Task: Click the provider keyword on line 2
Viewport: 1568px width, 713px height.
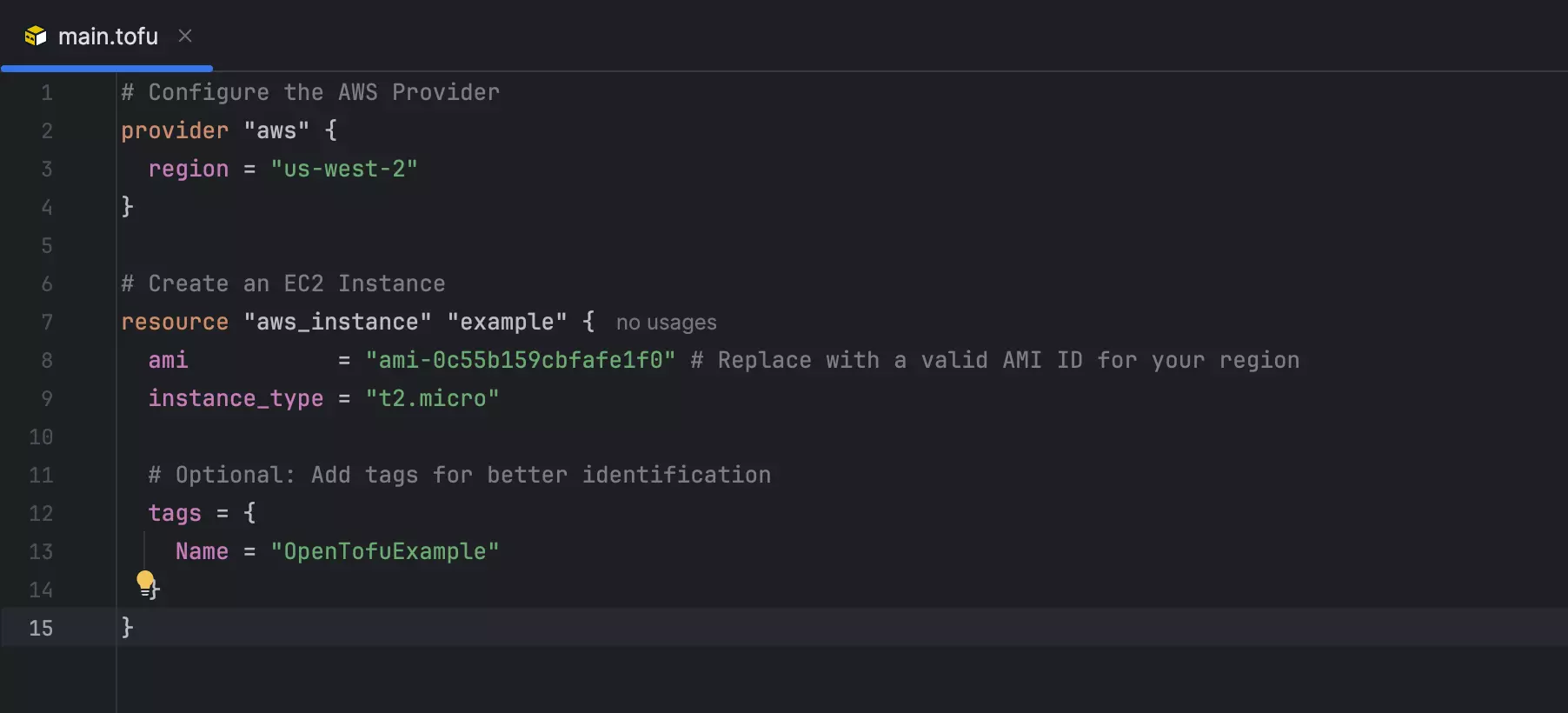Action: click(x=175, y=130)
